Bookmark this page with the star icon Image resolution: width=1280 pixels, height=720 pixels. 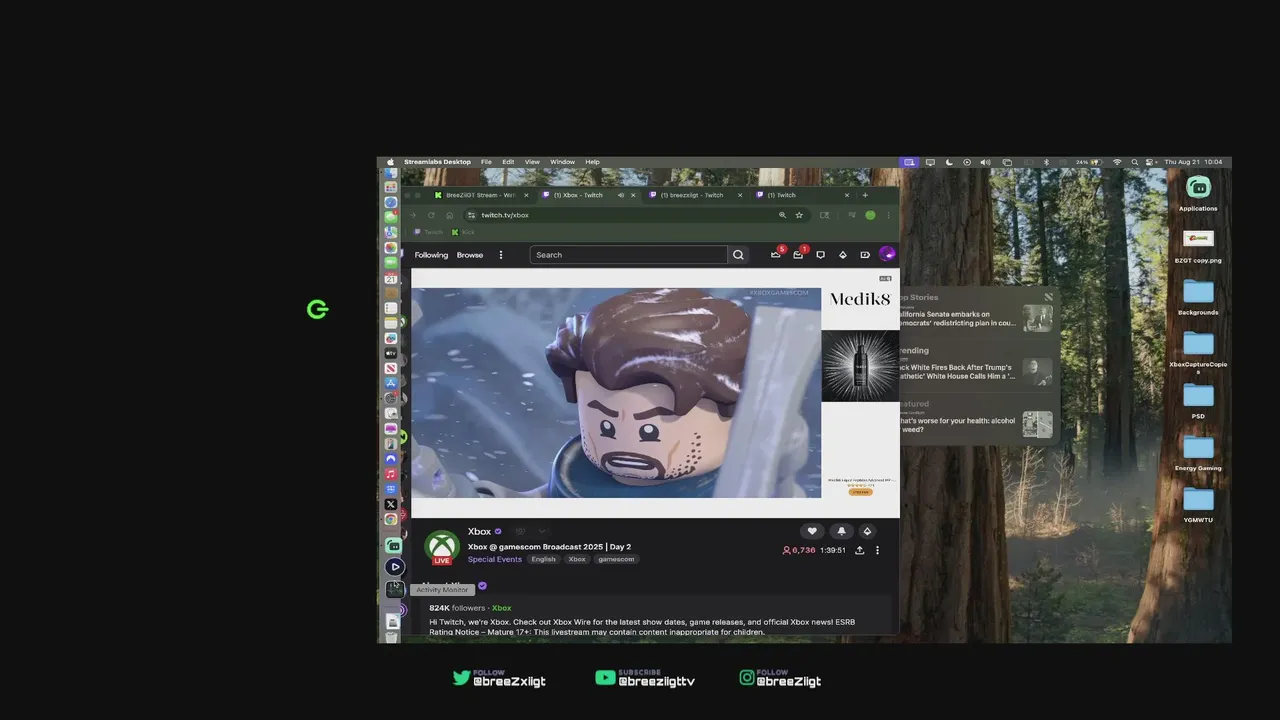pyautogui.click(x=799, y=215)
